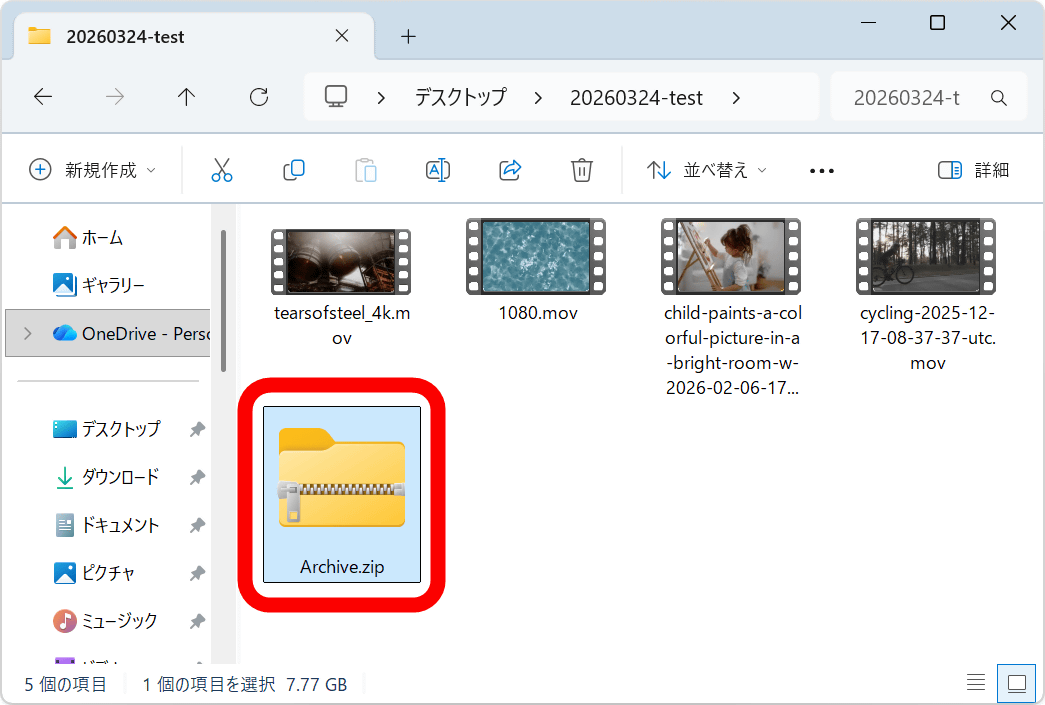Open the See more ellipsis menu

[822, 171]
